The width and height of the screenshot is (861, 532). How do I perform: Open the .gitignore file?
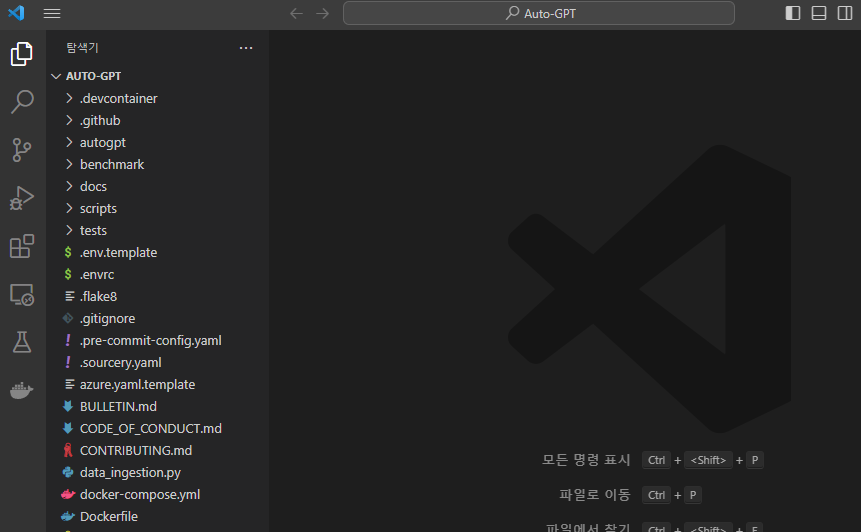click(158, 318)
